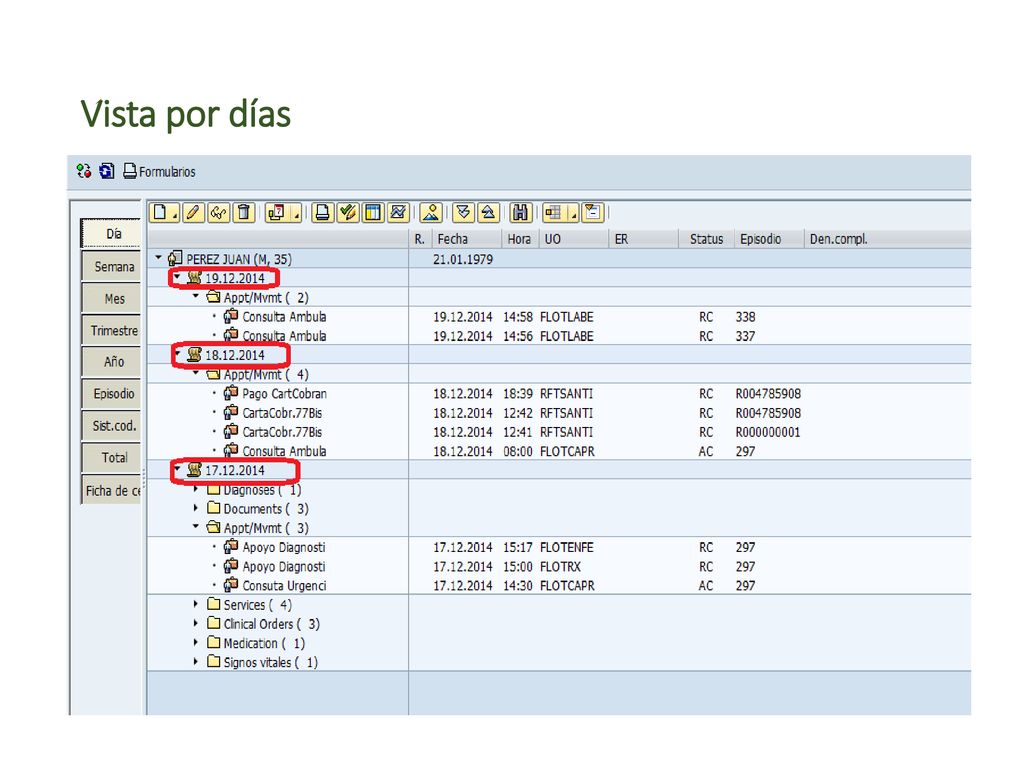Click the picture/image toolbar icon
The width and height of the screenshot is (1024, 768).
coord(431,212)
